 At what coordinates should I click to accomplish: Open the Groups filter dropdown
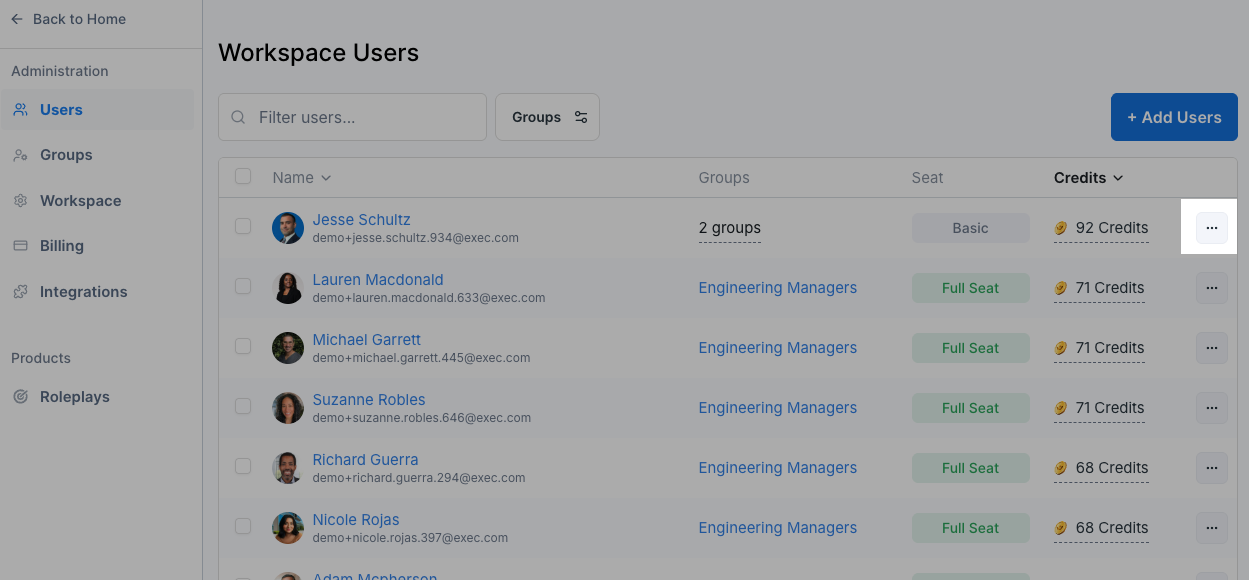tap(547, 117)
